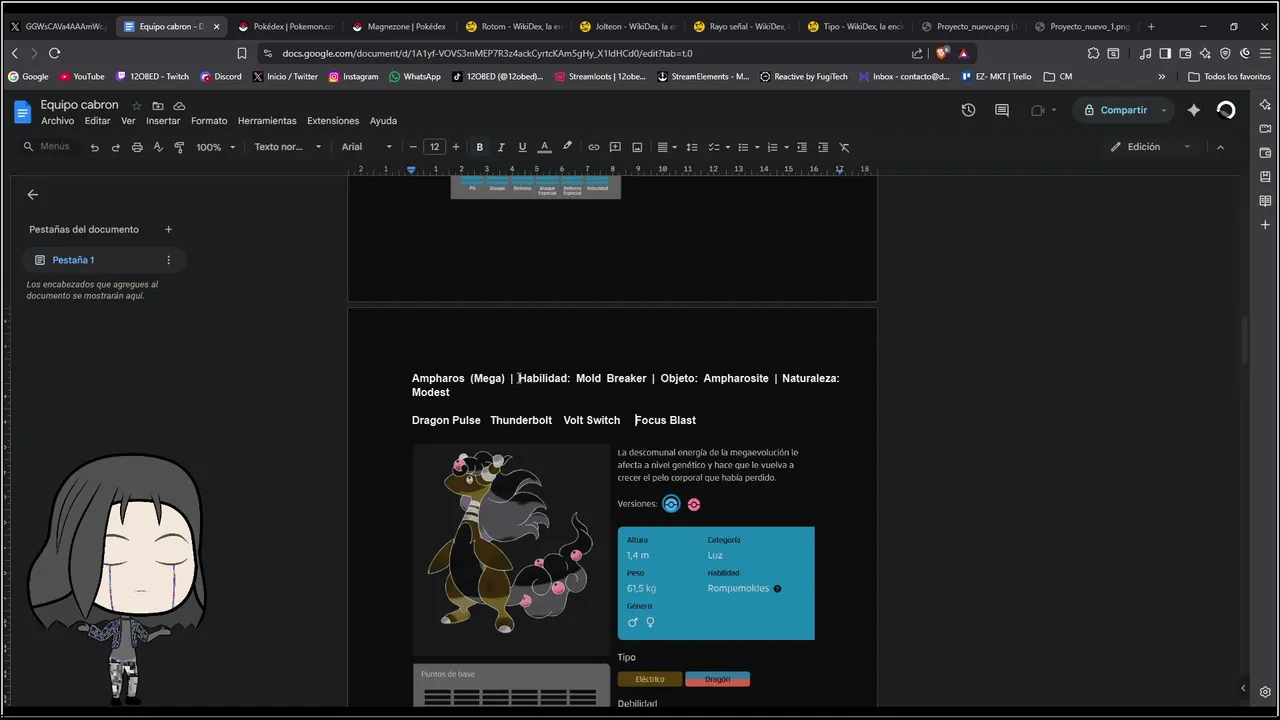Click the Menús search field
Screen dimensions: 1280x720
[50, 147]
